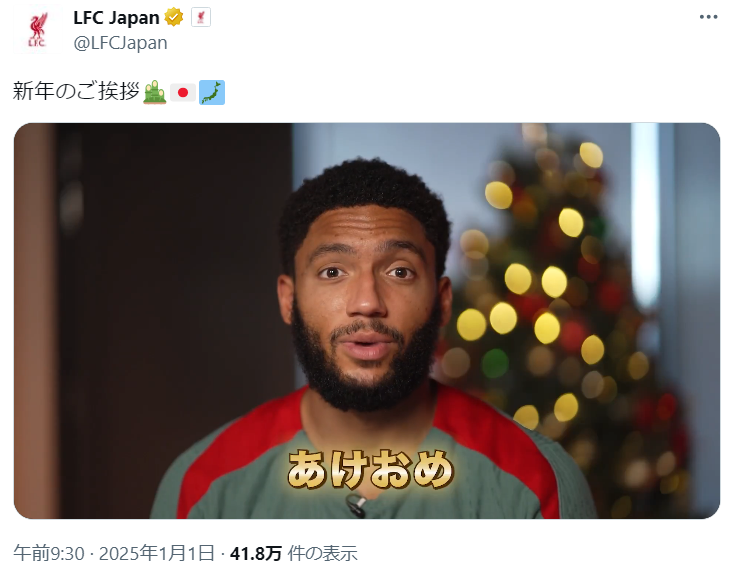Click the kadomatsu pine decoration emoji
The width and height of the screenshot is (737, 587).
(x=155, y=92)
